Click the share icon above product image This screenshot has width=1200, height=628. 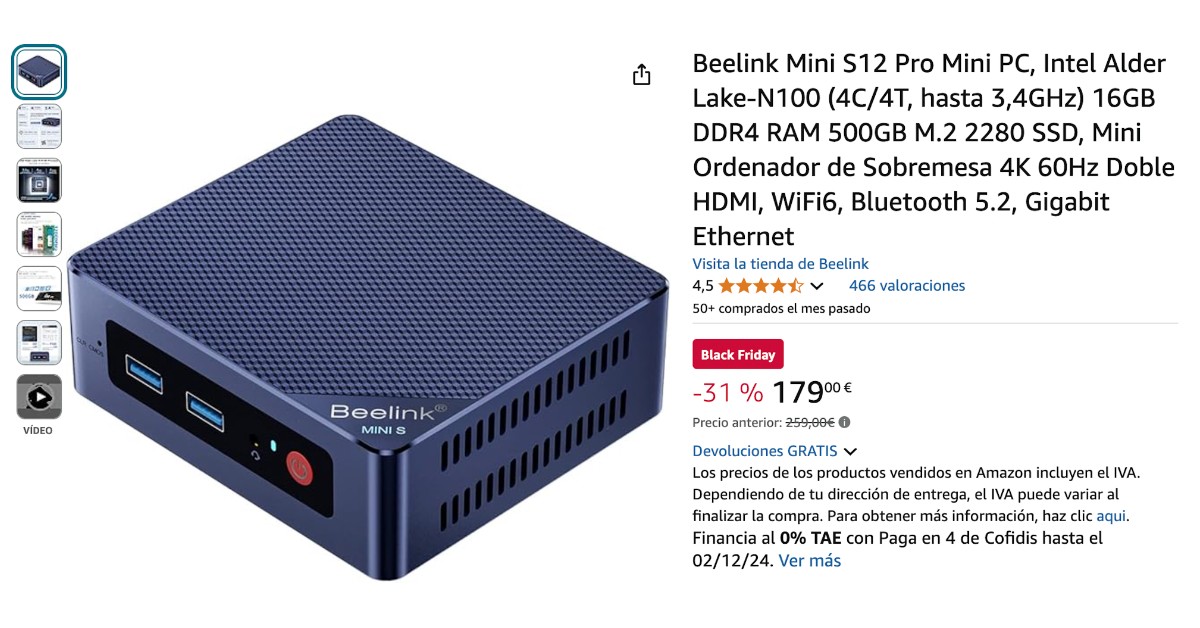[x=642, y=75]
